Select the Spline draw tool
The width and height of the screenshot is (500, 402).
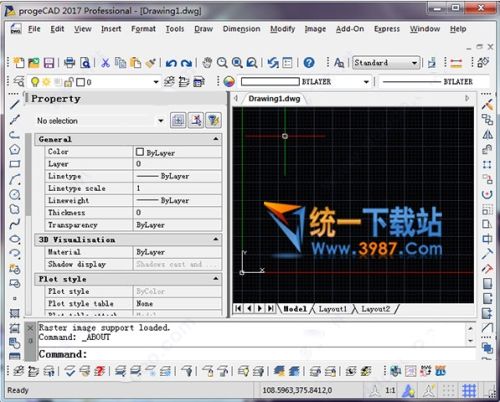15,224
